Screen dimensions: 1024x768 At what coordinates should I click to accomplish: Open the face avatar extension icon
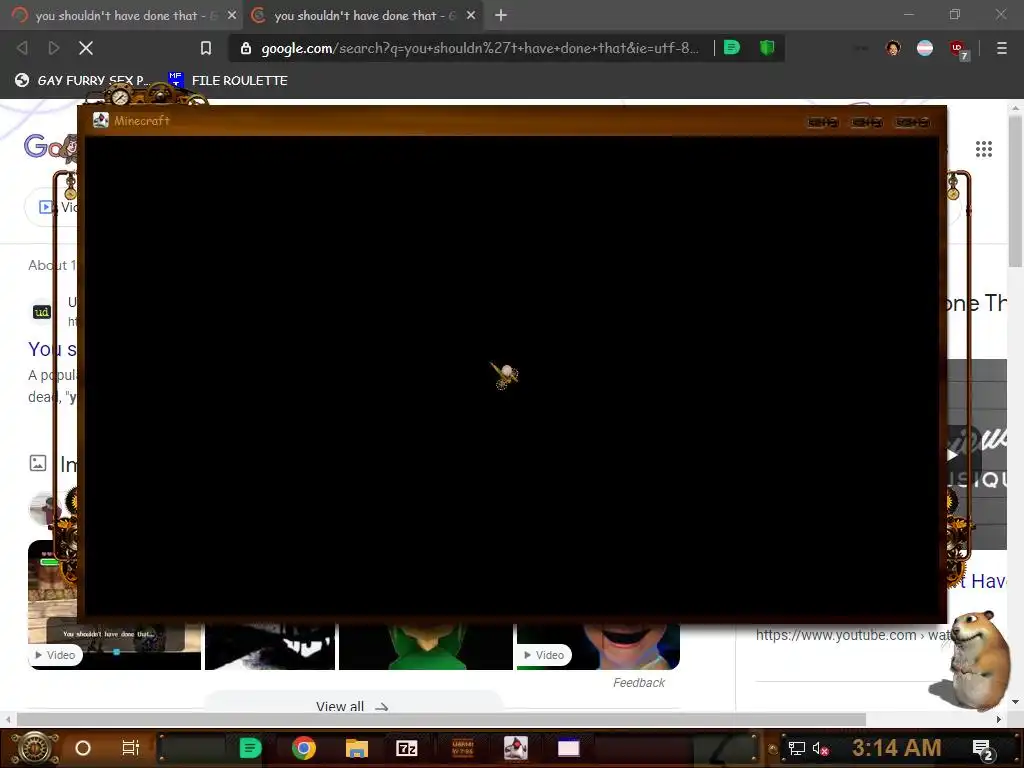893,48
